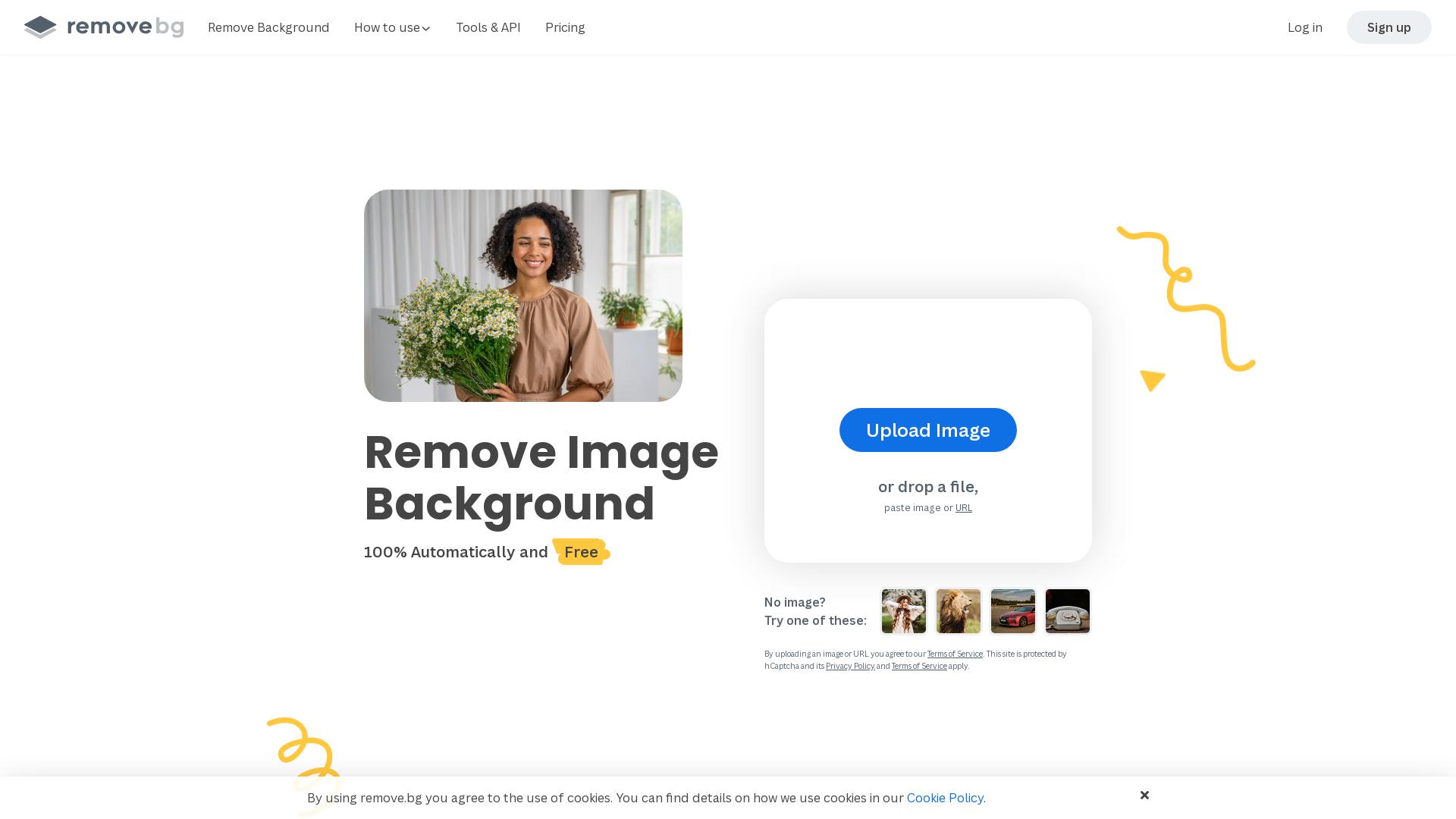
Task: Select the lion sample thumbnail
Action: click(x=958, y=610)
